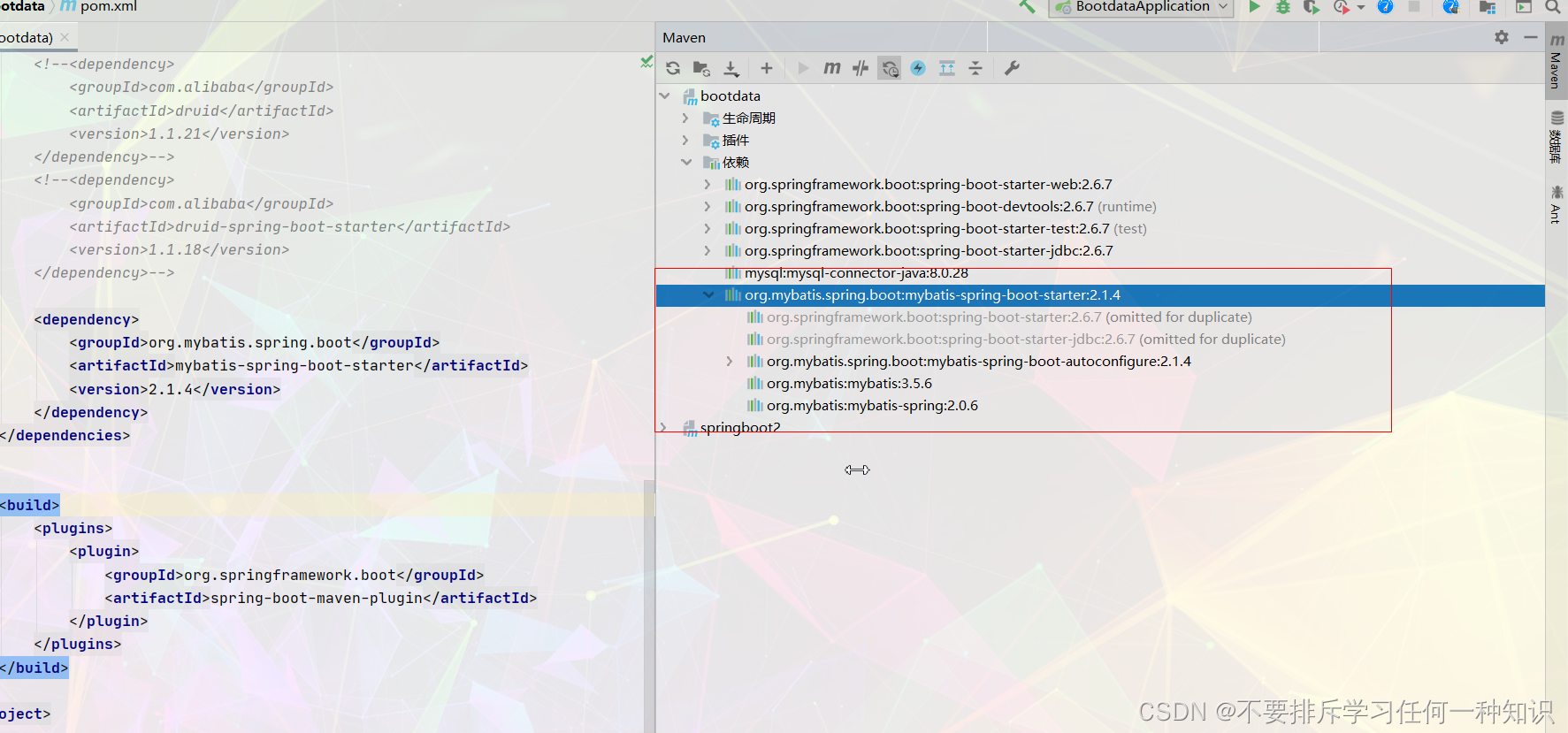Open profiler run dropdown arrow

pos(1361,7)
